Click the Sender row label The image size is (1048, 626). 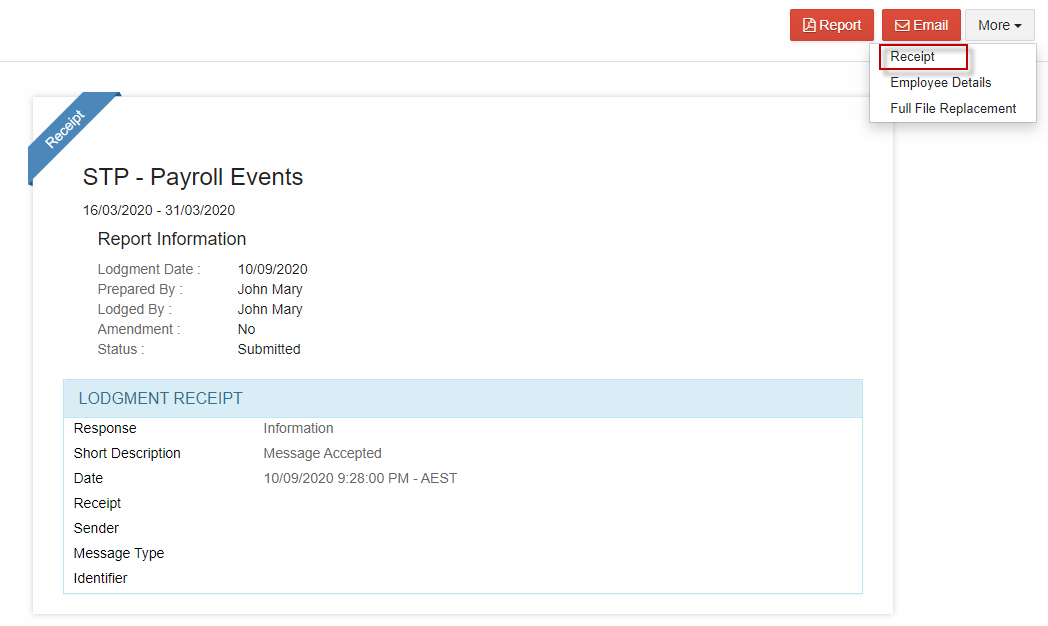pos(96,528)
